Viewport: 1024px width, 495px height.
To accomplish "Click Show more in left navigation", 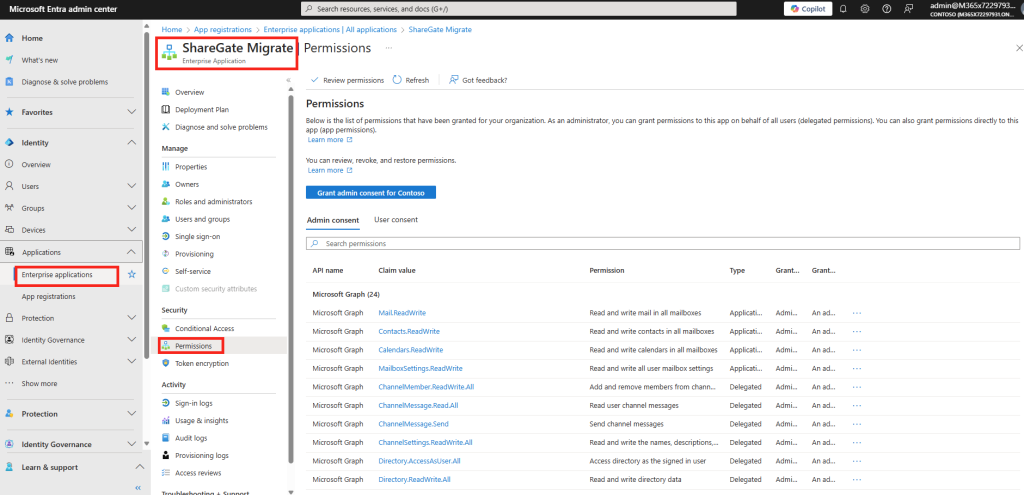I will point(39,384).
